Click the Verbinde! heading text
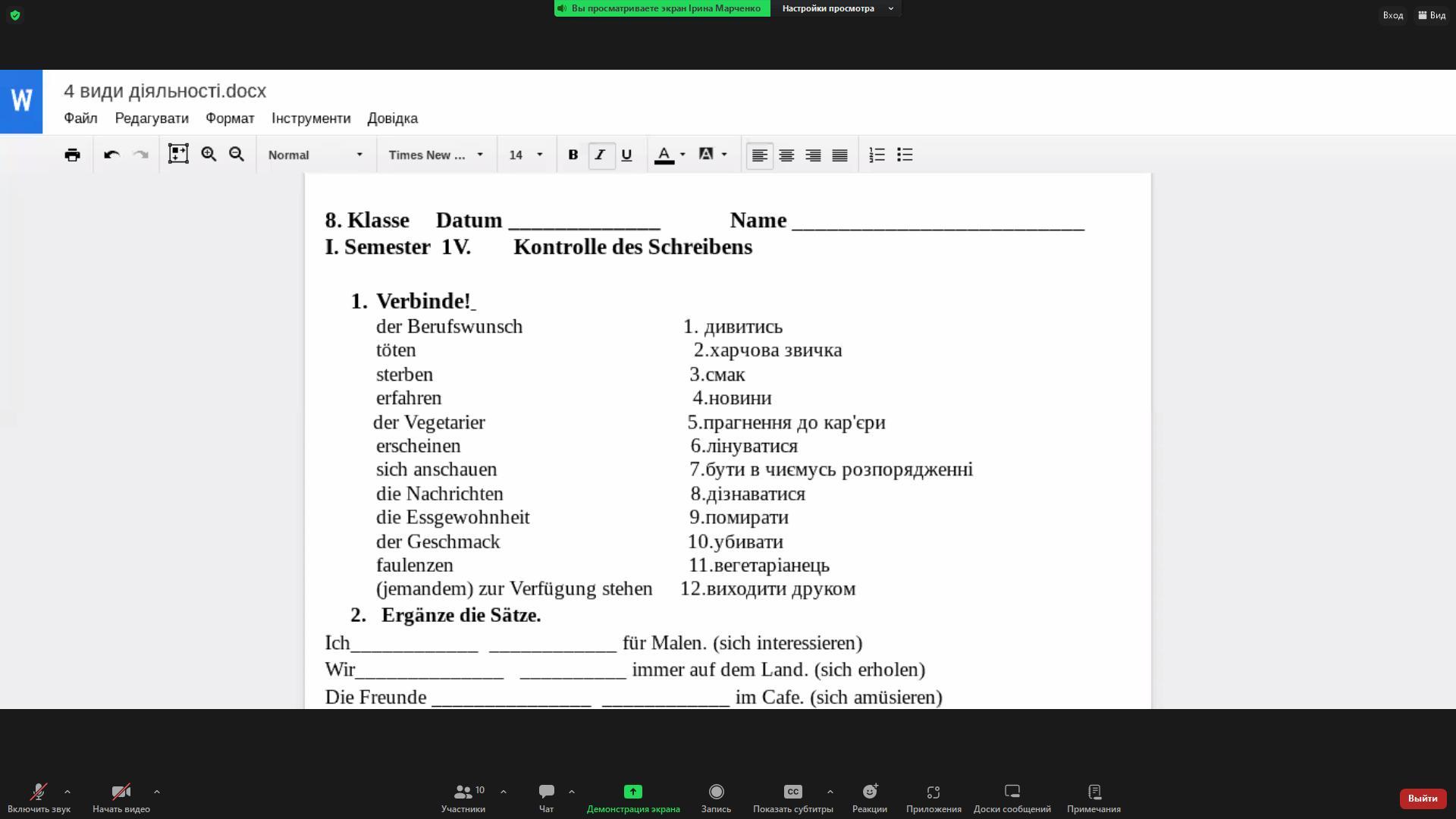This screenshot has width=1456, height=819. (423, 301)
